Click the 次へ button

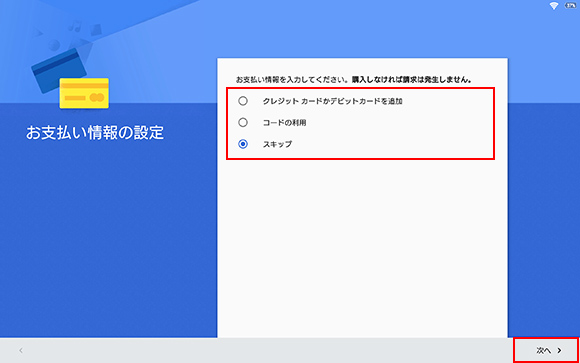pyautogui.click(x=546, y=350)
